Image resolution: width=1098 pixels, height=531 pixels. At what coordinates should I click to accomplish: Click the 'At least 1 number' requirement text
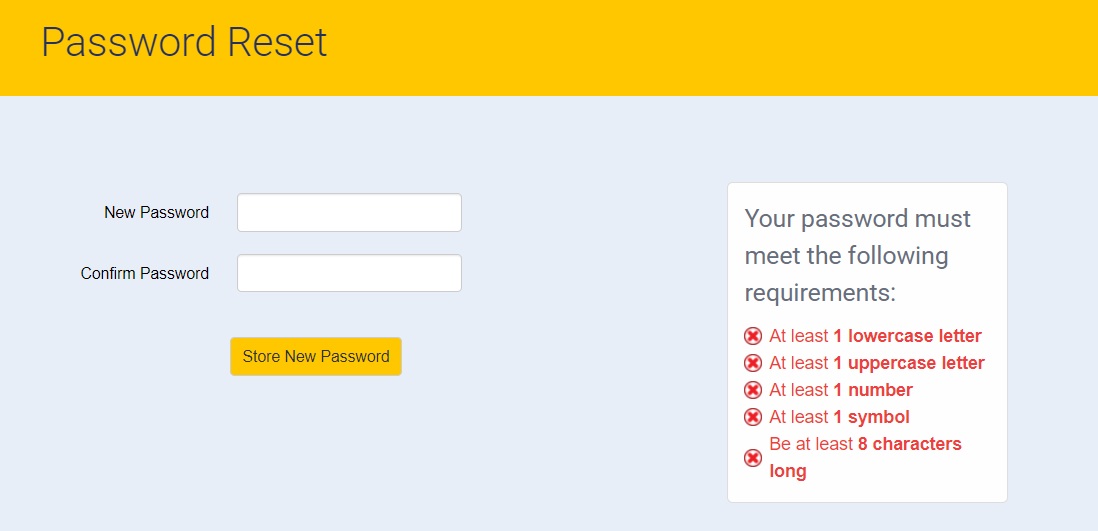[x=841, y=390]
